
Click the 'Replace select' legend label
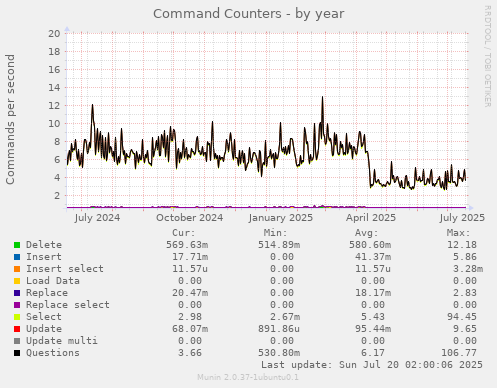tap(68, 305)
